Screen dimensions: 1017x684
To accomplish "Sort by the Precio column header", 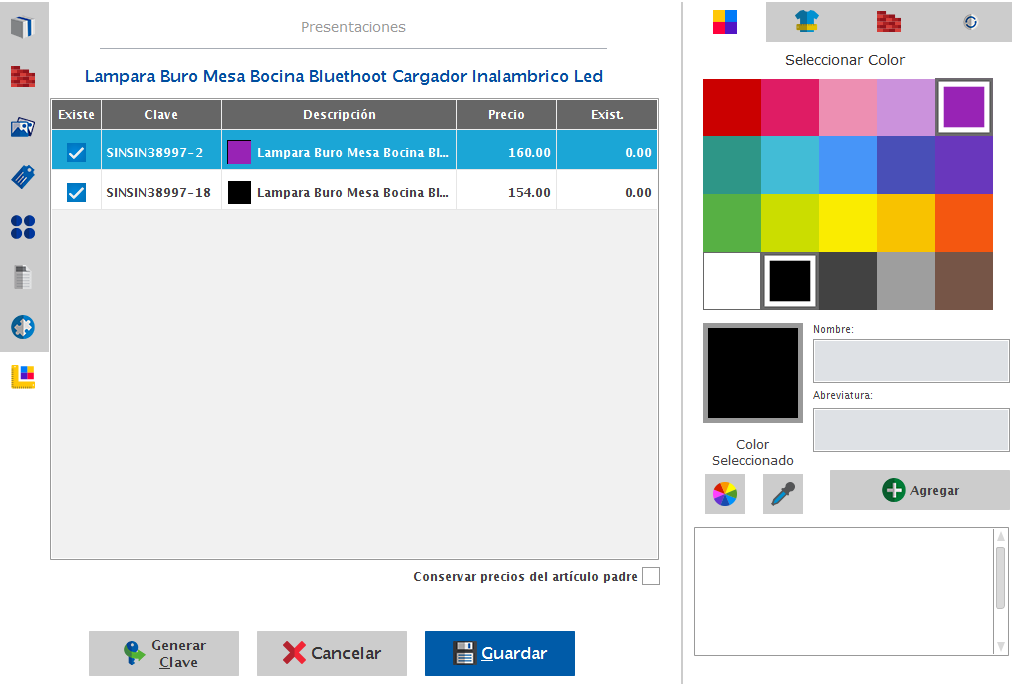I will point(507,115).
